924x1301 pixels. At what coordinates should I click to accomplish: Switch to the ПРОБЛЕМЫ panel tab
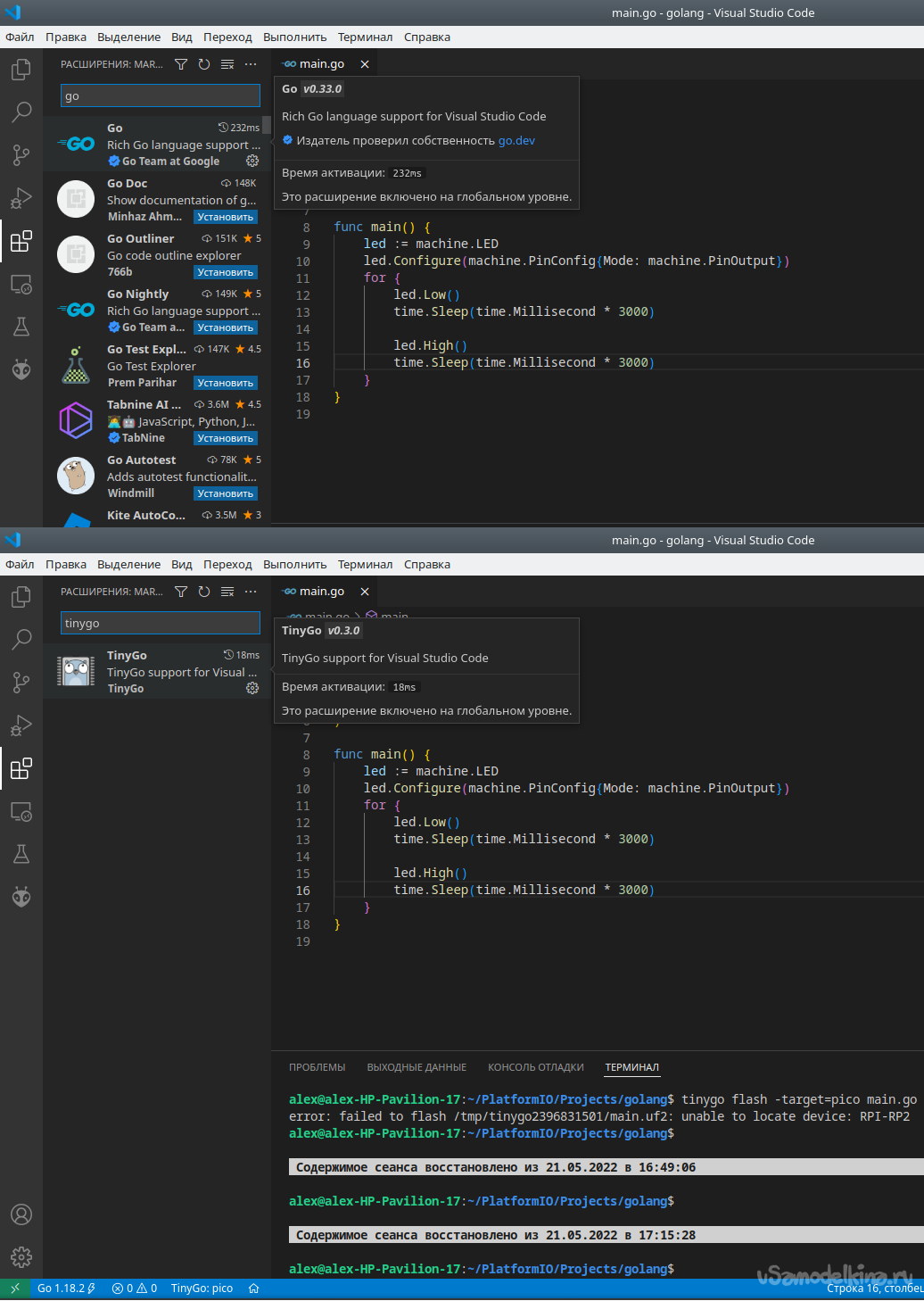[317, 1067]
